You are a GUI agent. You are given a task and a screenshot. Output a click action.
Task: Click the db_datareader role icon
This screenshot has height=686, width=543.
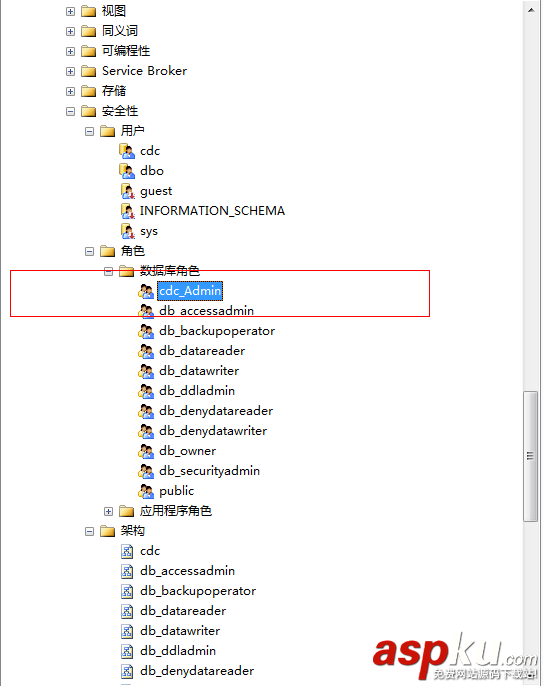pyautogui.click(x=146, y=351)
